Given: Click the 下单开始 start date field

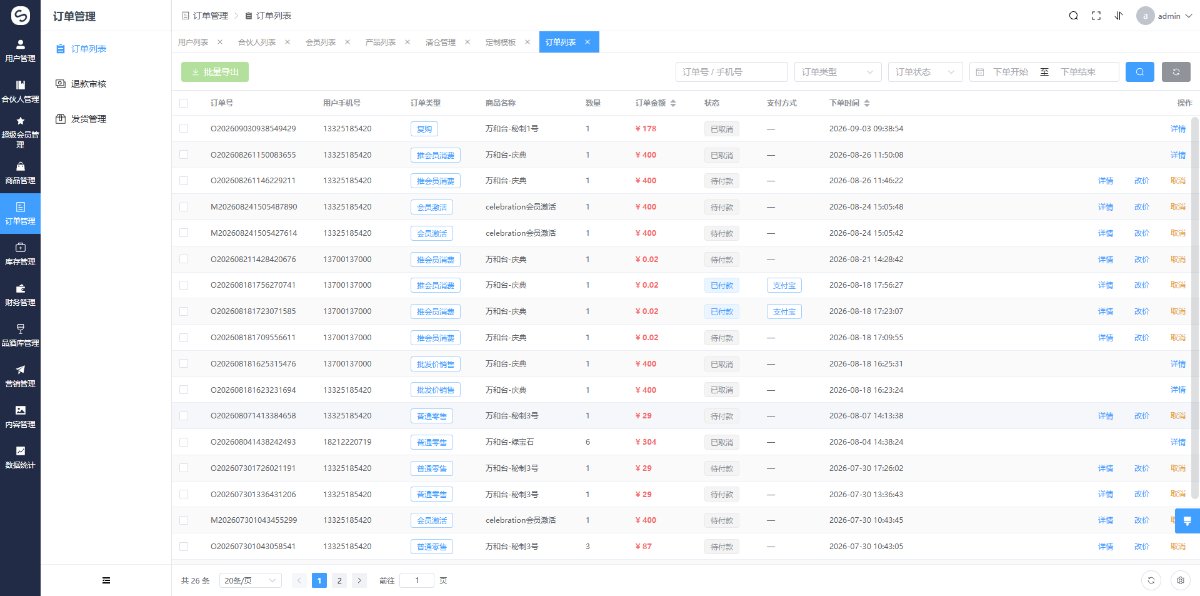Looking at the screenshot, I should pos(1010,72).
